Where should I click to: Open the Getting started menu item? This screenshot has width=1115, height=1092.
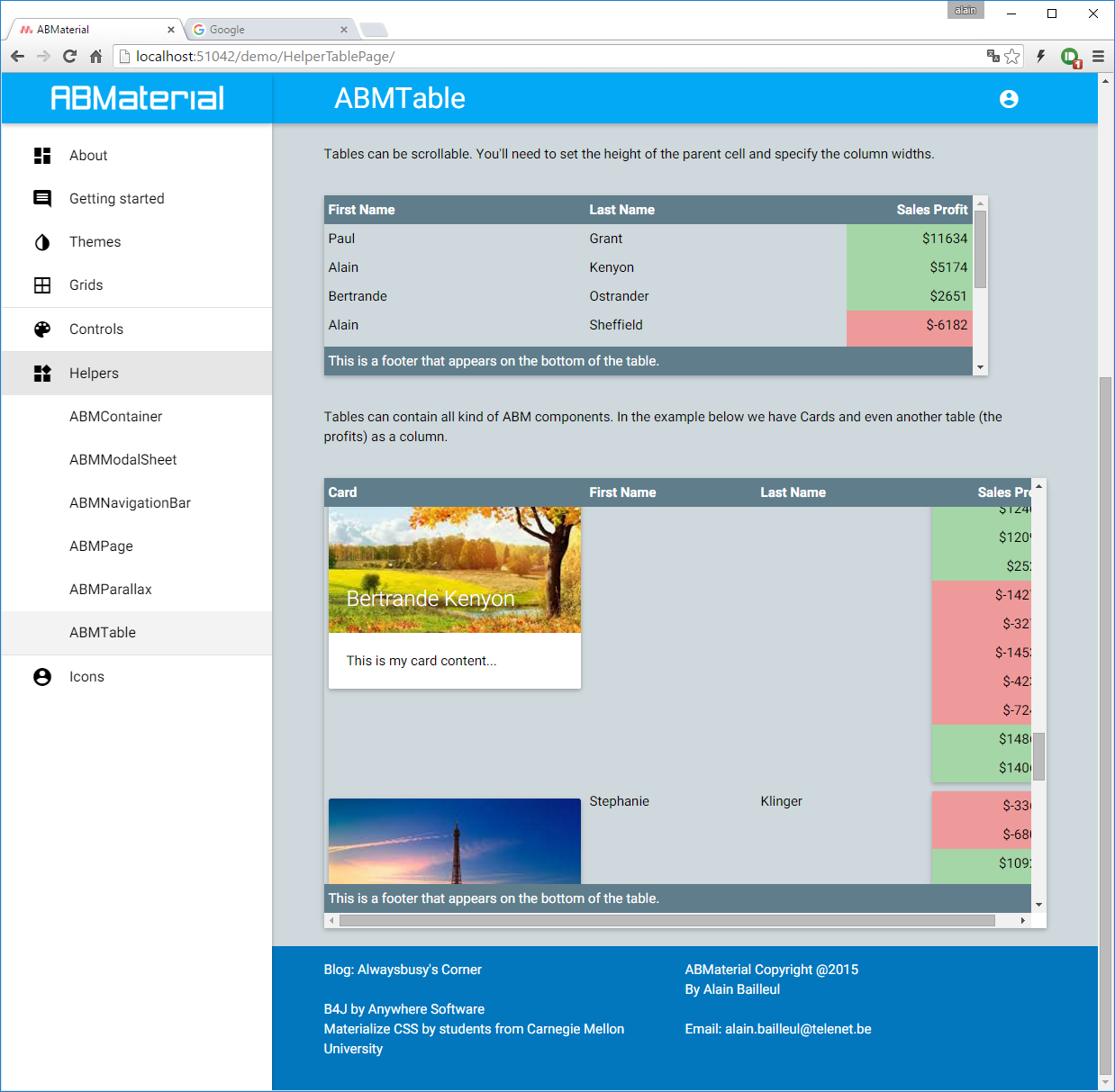[137, 199]
